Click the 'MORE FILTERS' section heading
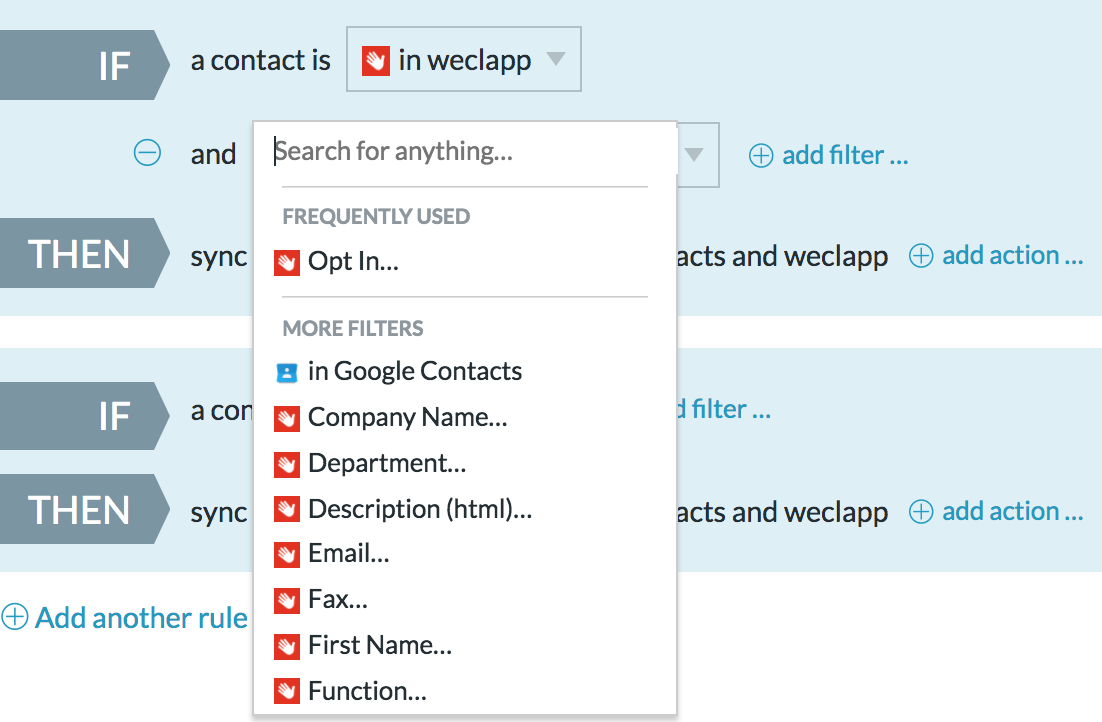Image resolution: width=1102 pixels, height=722 pixels. pyautogui.click(x=353, y=328)
